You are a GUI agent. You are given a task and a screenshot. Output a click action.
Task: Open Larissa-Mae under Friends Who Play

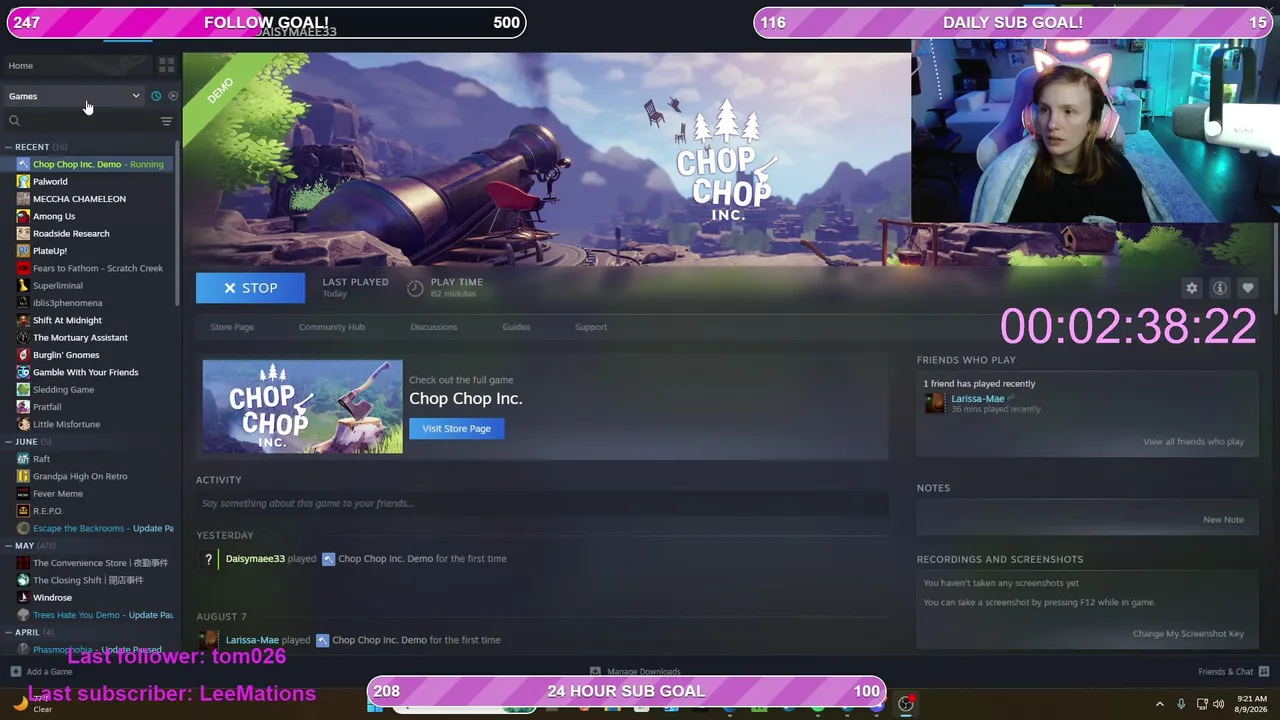click(x=977, y=399)
